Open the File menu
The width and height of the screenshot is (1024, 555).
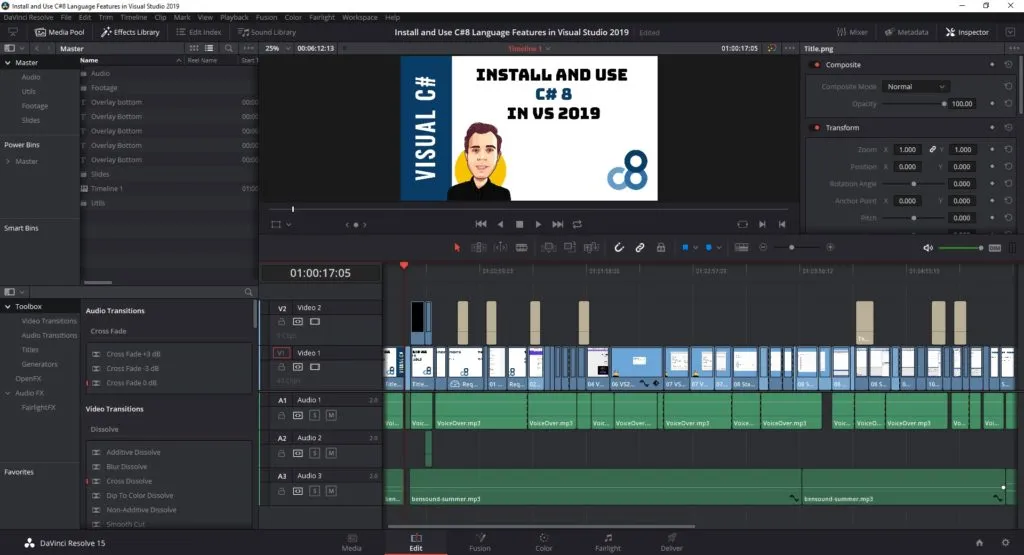click(66, 18)
